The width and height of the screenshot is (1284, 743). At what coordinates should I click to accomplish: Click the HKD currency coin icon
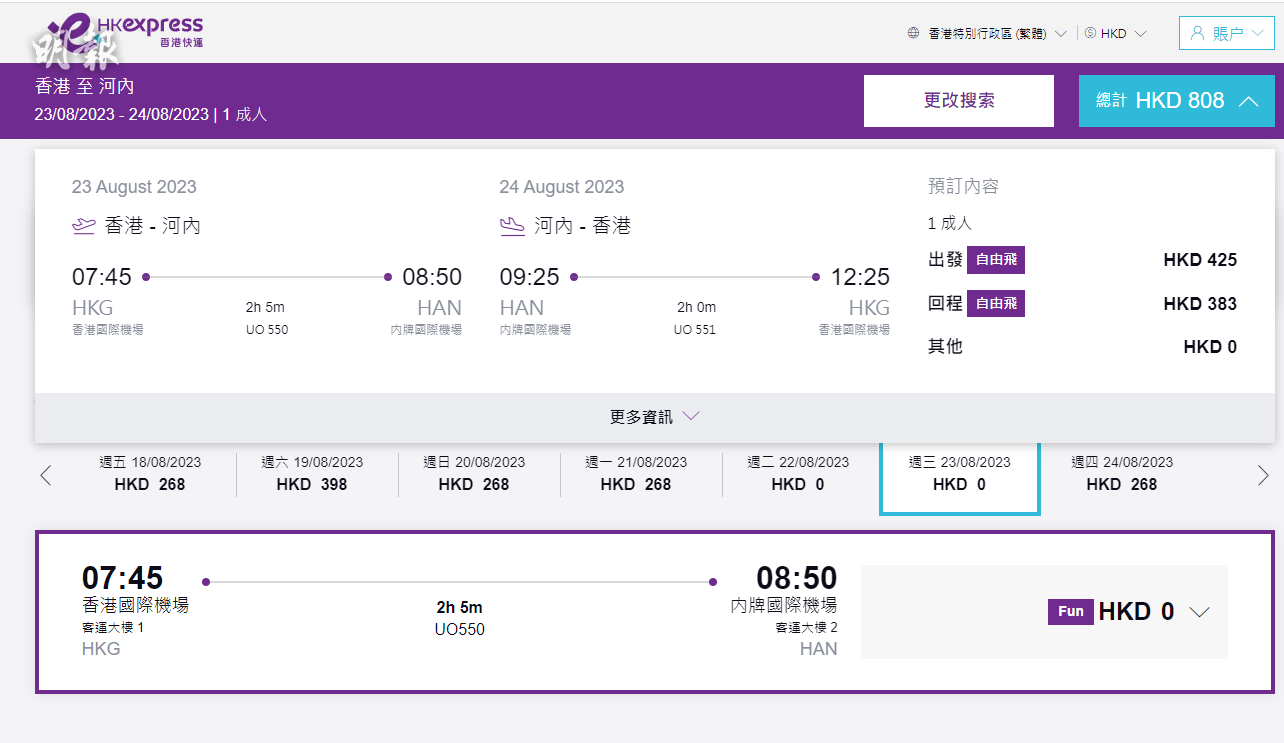[x=1090, y=33]
